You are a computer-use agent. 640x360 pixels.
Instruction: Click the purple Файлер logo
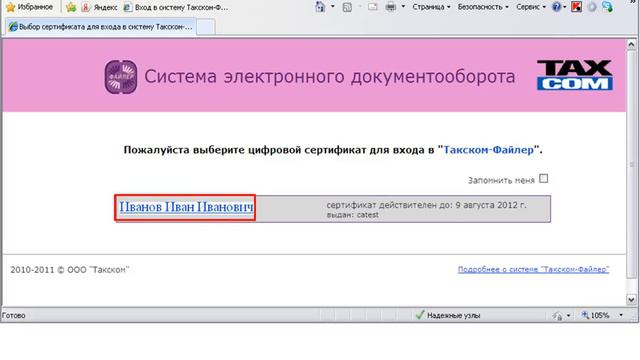tap(120, 77)
